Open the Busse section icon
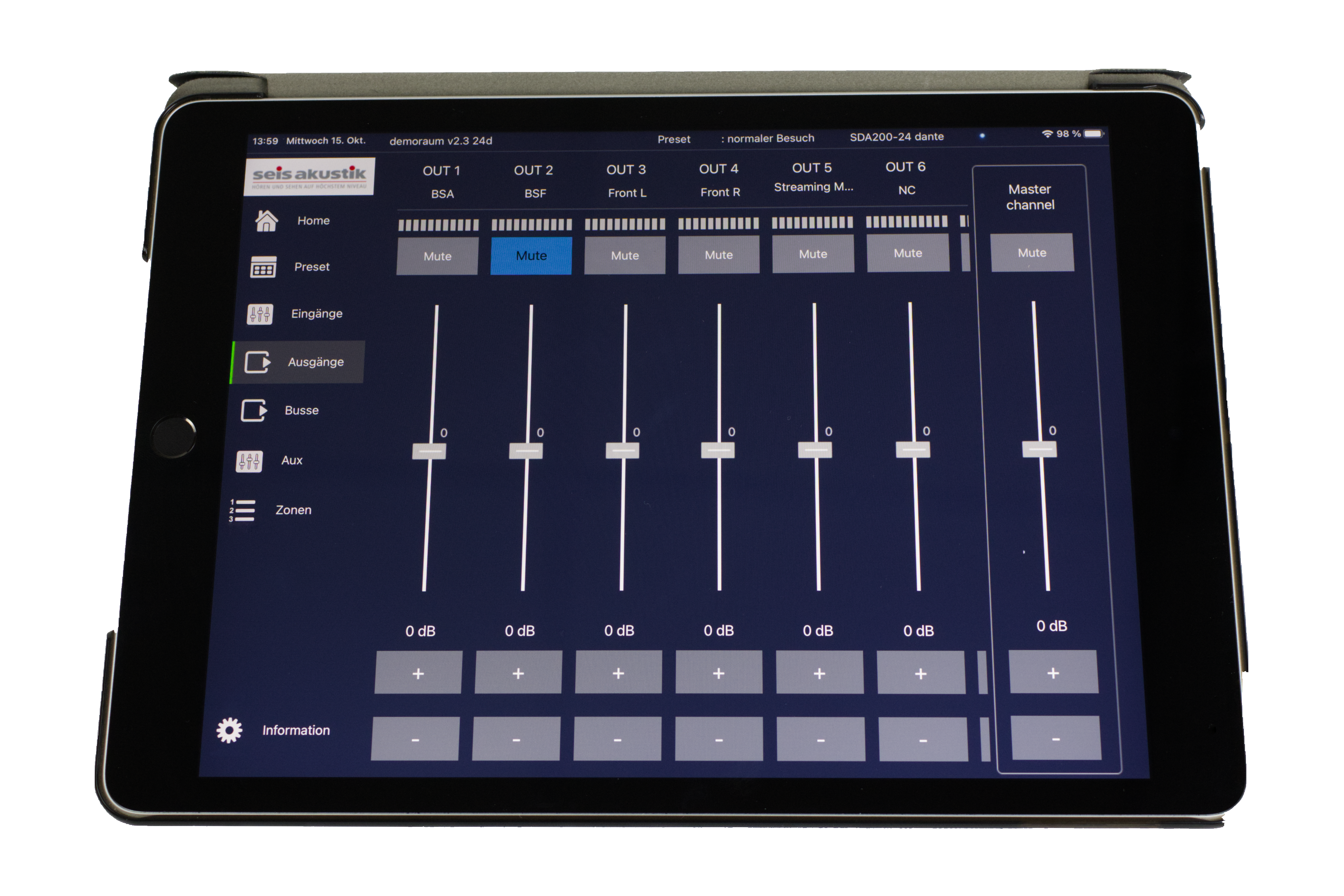1344x896 pixels. 254,410
